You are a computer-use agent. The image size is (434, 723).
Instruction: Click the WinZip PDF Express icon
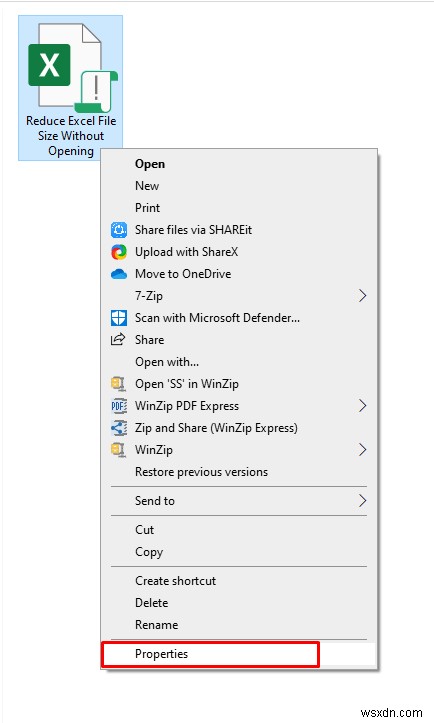119,406
